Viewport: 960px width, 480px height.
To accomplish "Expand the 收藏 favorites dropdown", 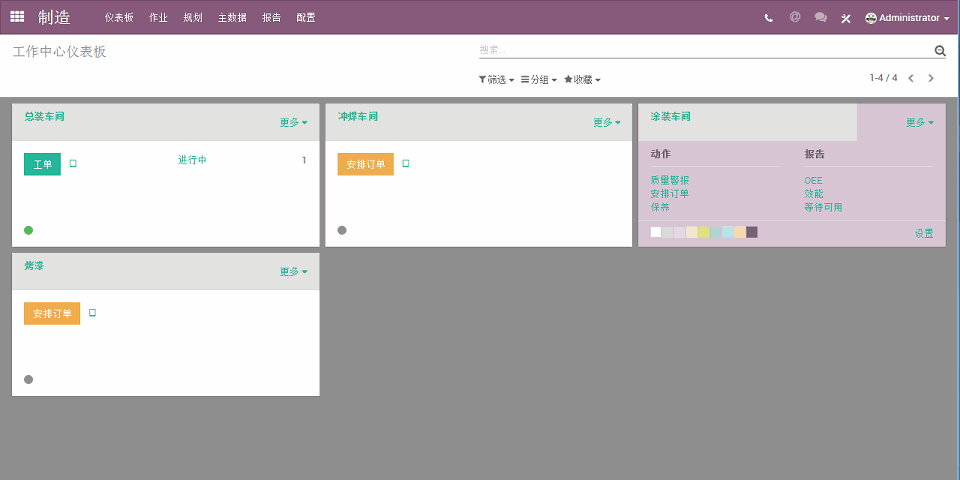I will point(582,80).
